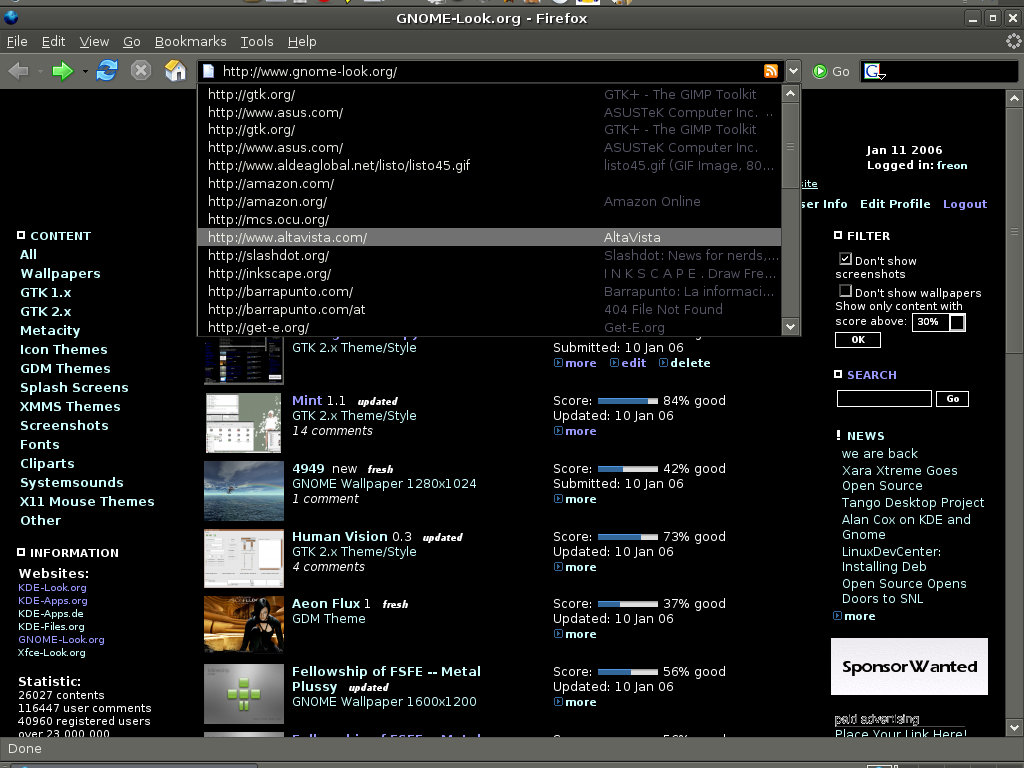Click the delete arrow icon link
Viewport: 1024px width, 768px height.
coord(663,363)
